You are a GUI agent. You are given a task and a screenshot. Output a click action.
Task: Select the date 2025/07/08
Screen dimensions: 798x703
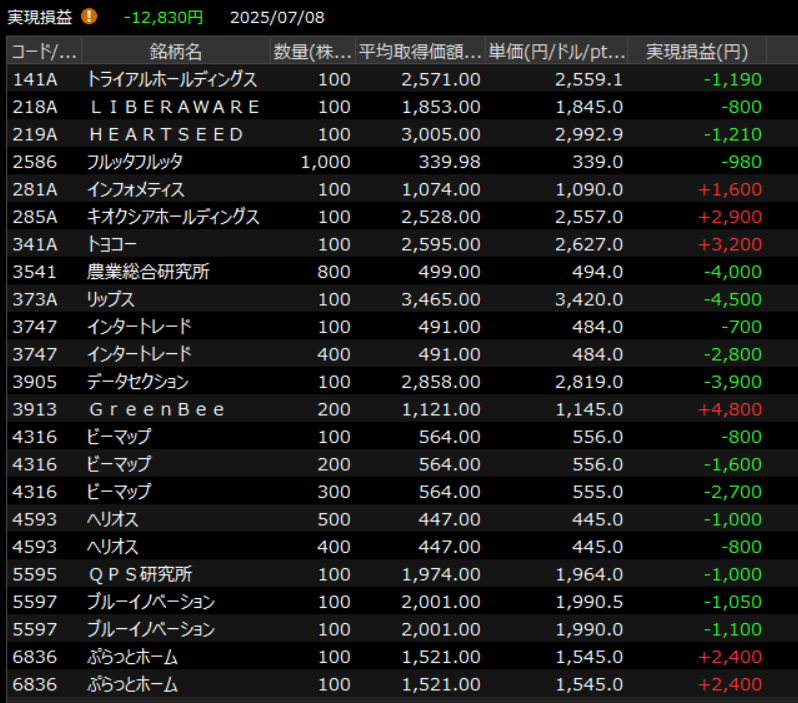[x=277, y=17]
